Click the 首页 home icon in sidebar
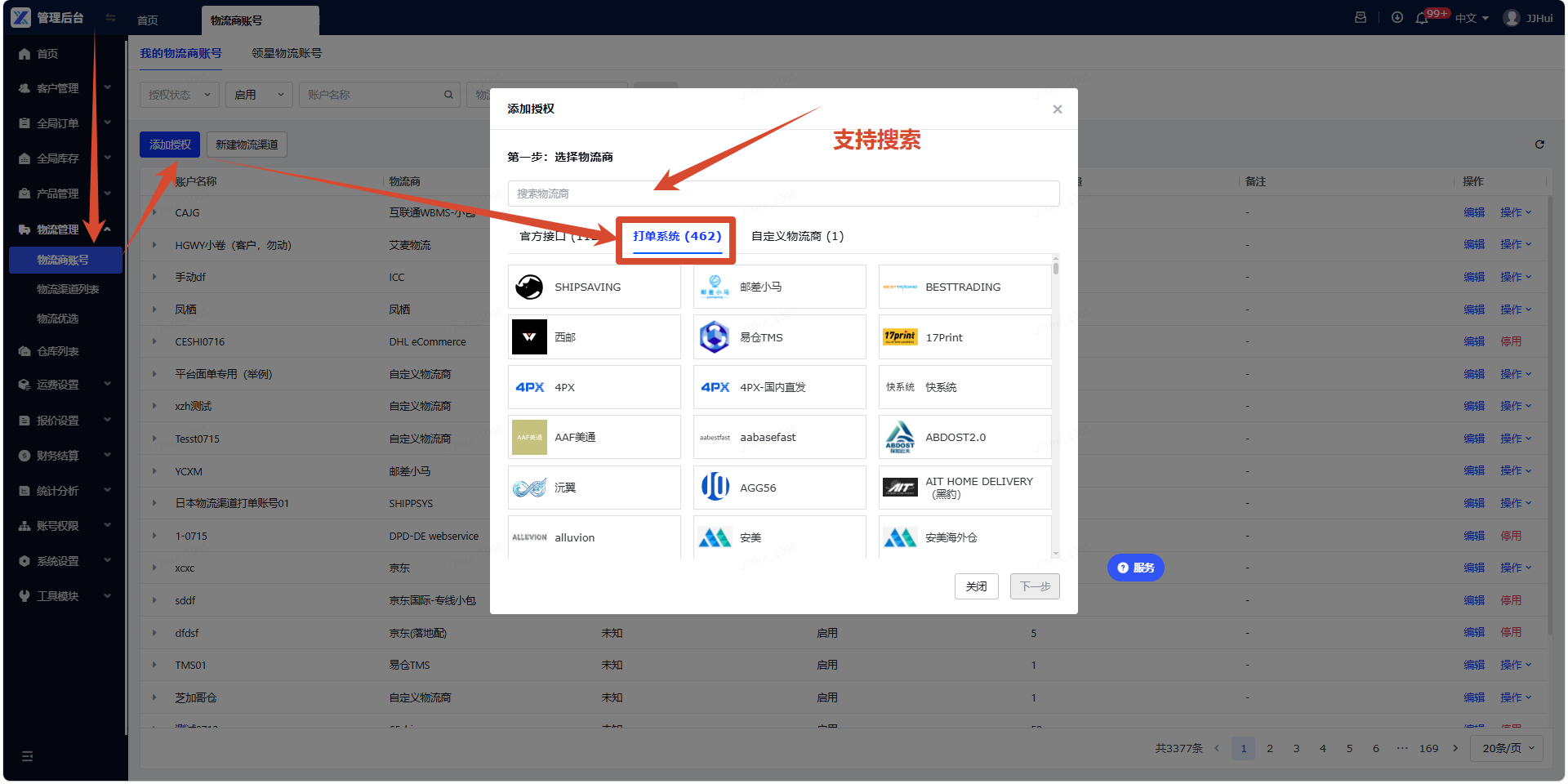Viewport: 1568px width, 784px height. [x=24, y=54]
